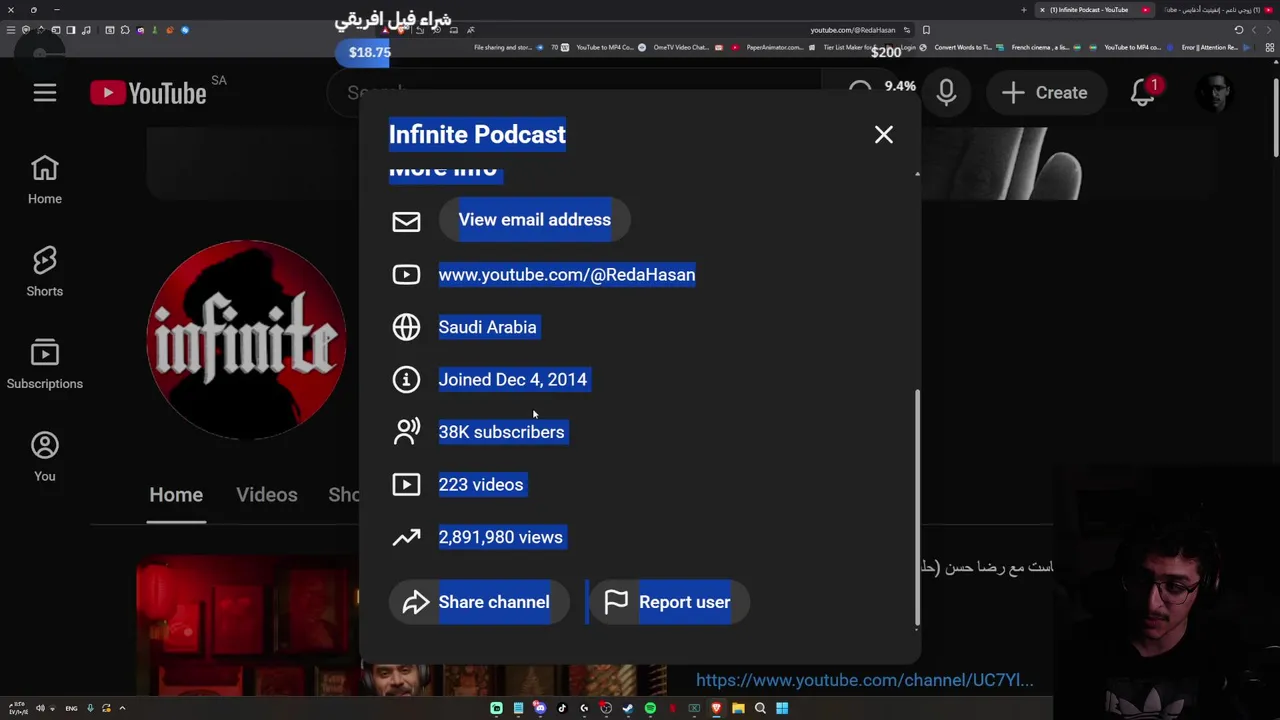Select the '38K subscribers' text
The image size is (1280, 720).
tap(501, 432)
